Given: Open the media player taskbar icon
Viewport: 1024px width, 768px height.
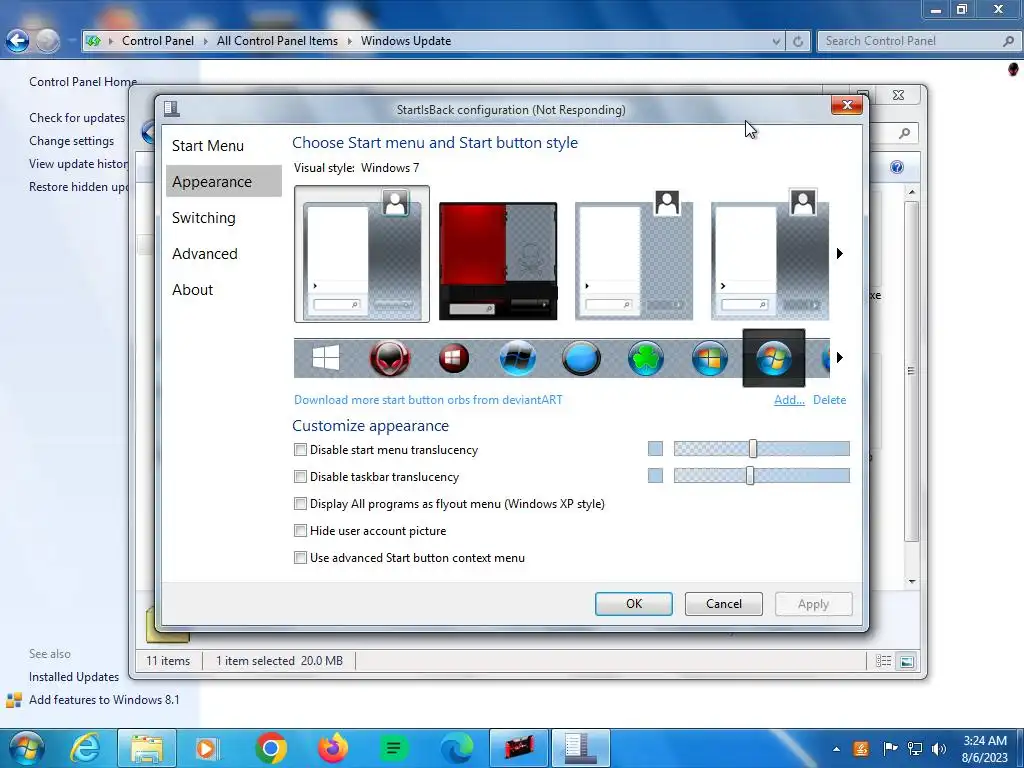Looking at the screenshot, I should click(208, 748).
